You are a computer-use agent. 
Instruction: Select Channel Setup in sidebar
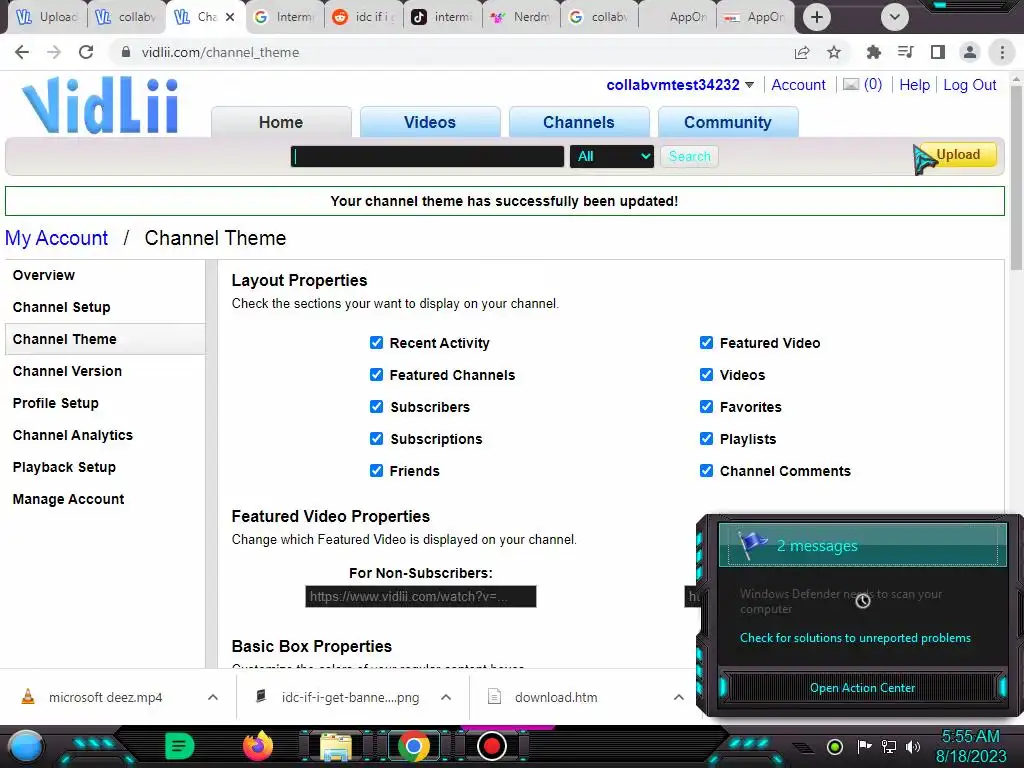pos(61,307)
